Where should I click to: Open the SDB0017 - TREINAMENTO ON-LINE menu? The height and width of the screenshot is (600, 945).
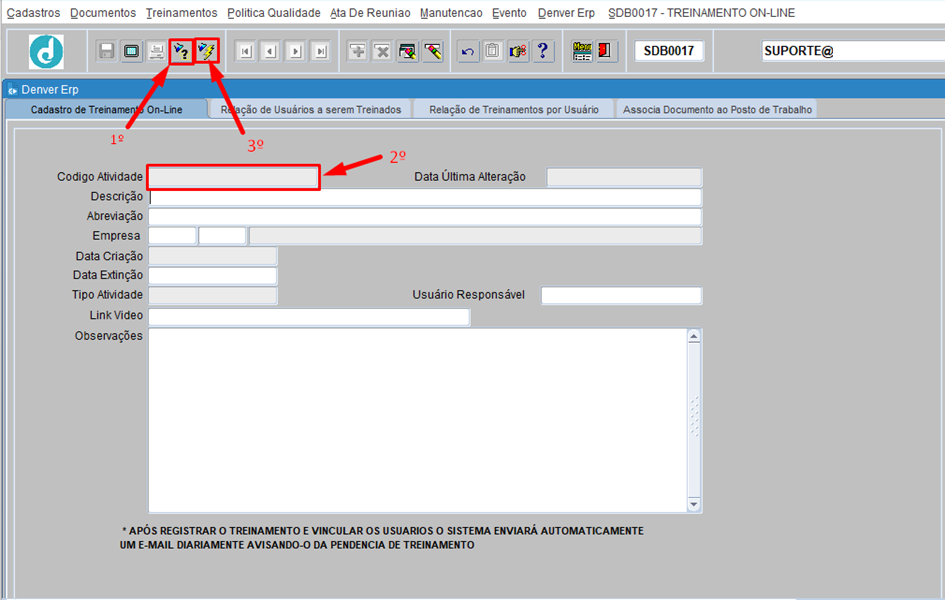point(702,13)
